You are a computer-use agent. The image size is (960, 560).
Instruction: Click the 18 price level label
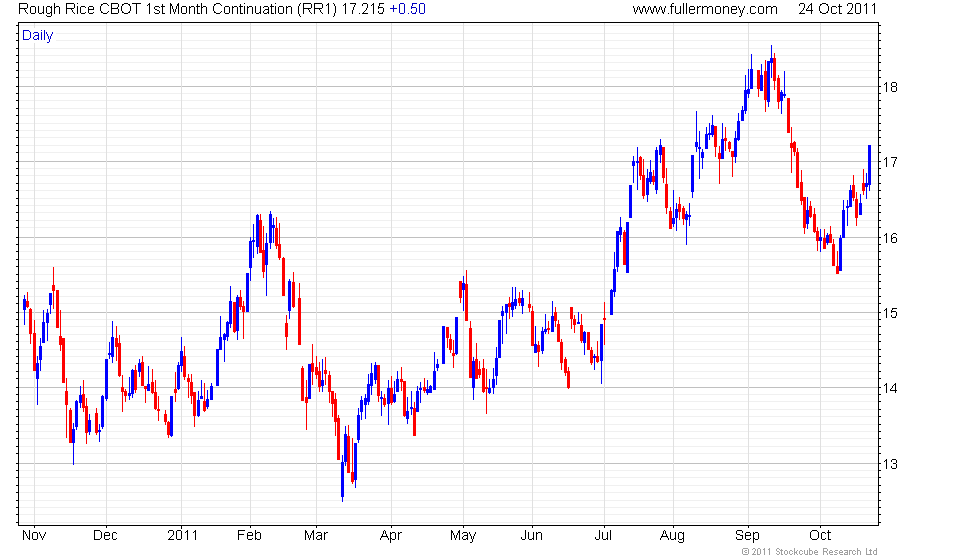[x=890, y=87]
